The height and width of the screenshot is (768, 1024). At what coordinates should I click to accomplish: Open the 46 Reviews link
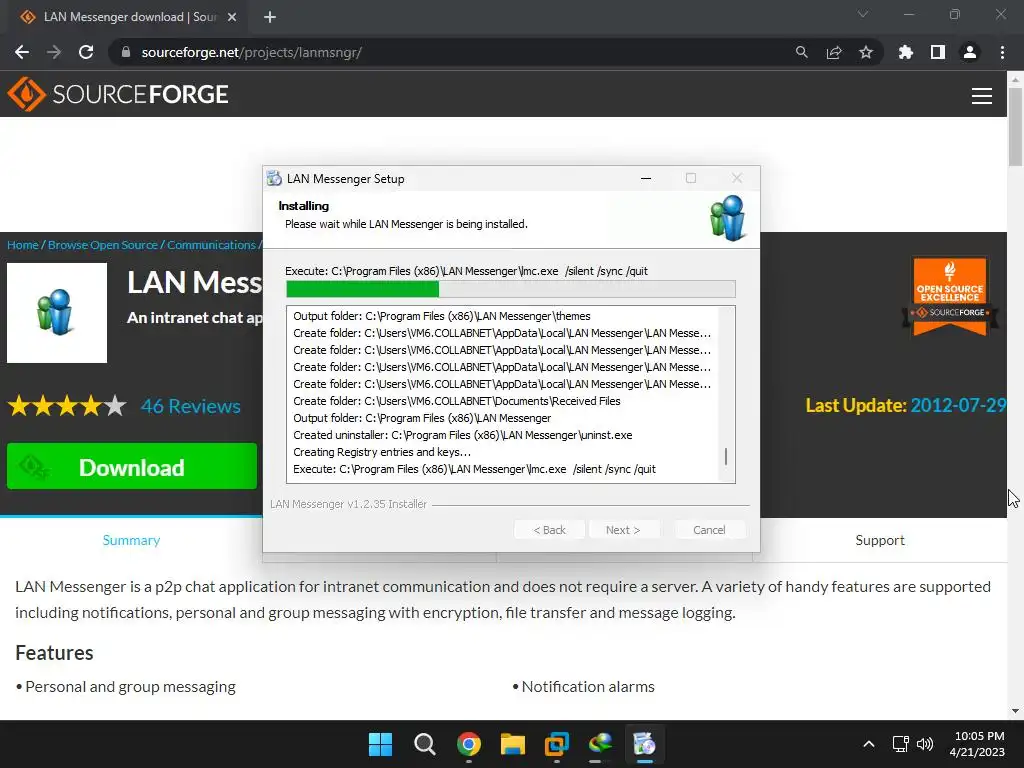pos(191,406)
